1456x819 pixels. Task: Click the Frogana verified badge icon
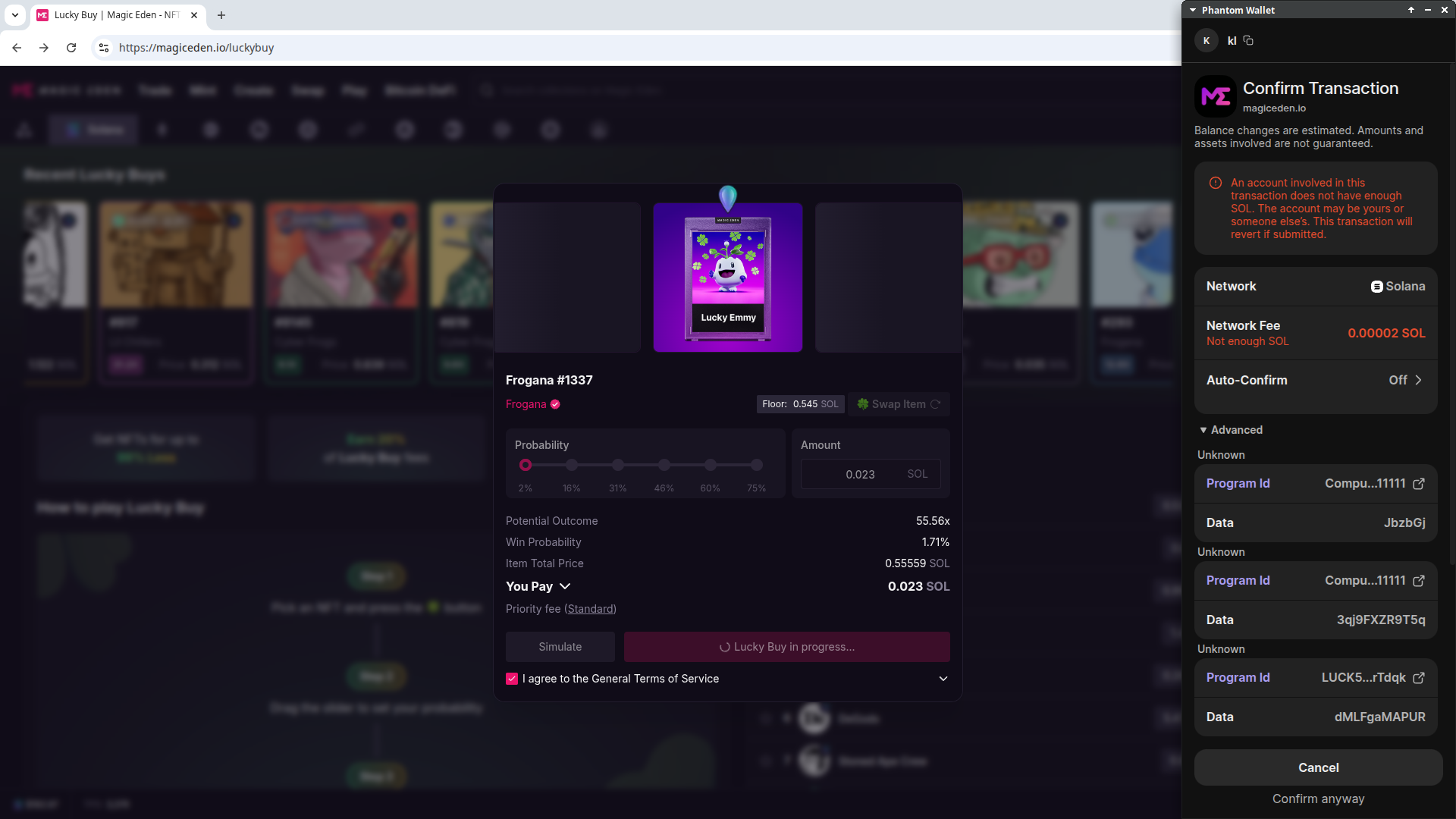[x=555, y=404]
